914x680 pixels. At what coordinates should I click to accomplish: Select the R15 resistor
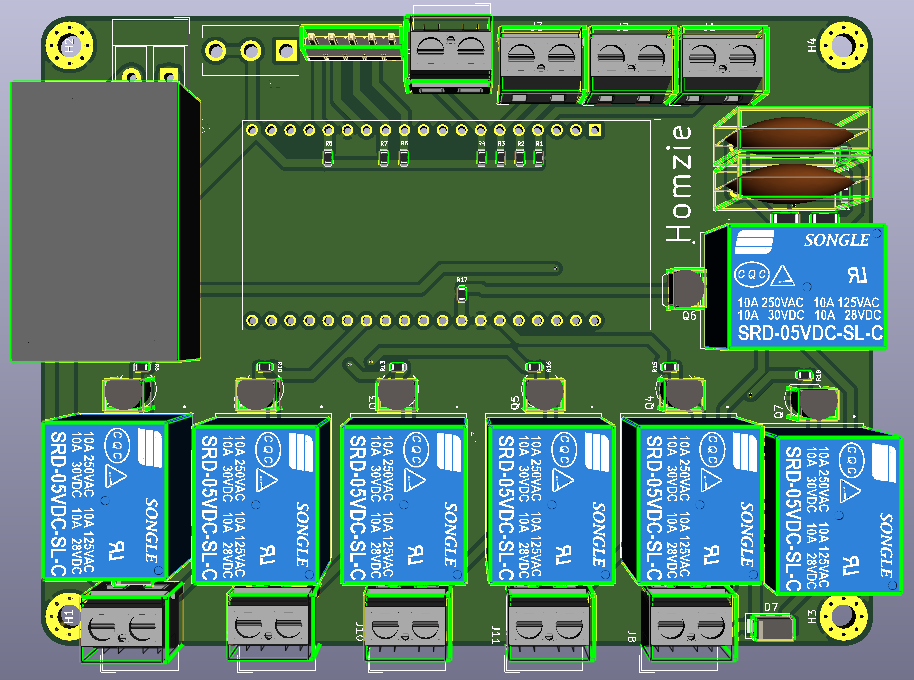[670, 367]
